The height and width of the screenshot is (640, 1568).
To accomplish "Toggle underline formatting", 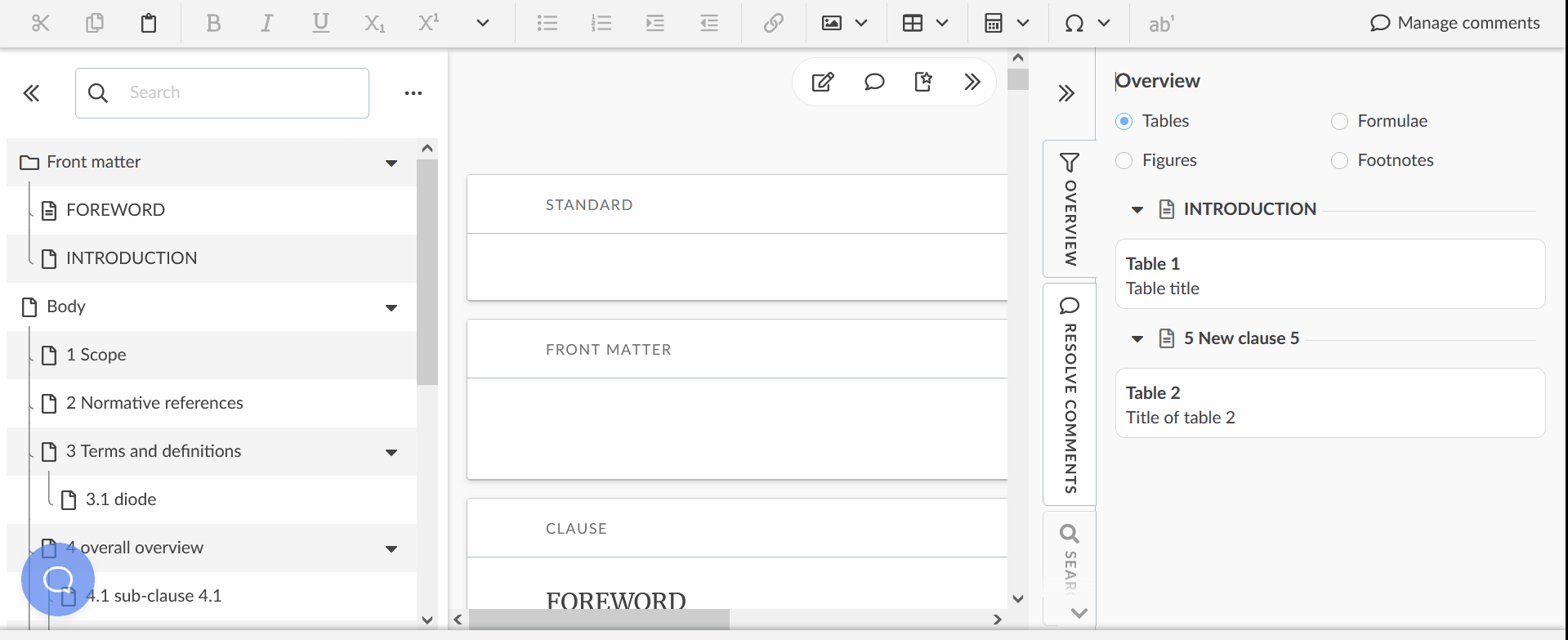I will [321, 23].
